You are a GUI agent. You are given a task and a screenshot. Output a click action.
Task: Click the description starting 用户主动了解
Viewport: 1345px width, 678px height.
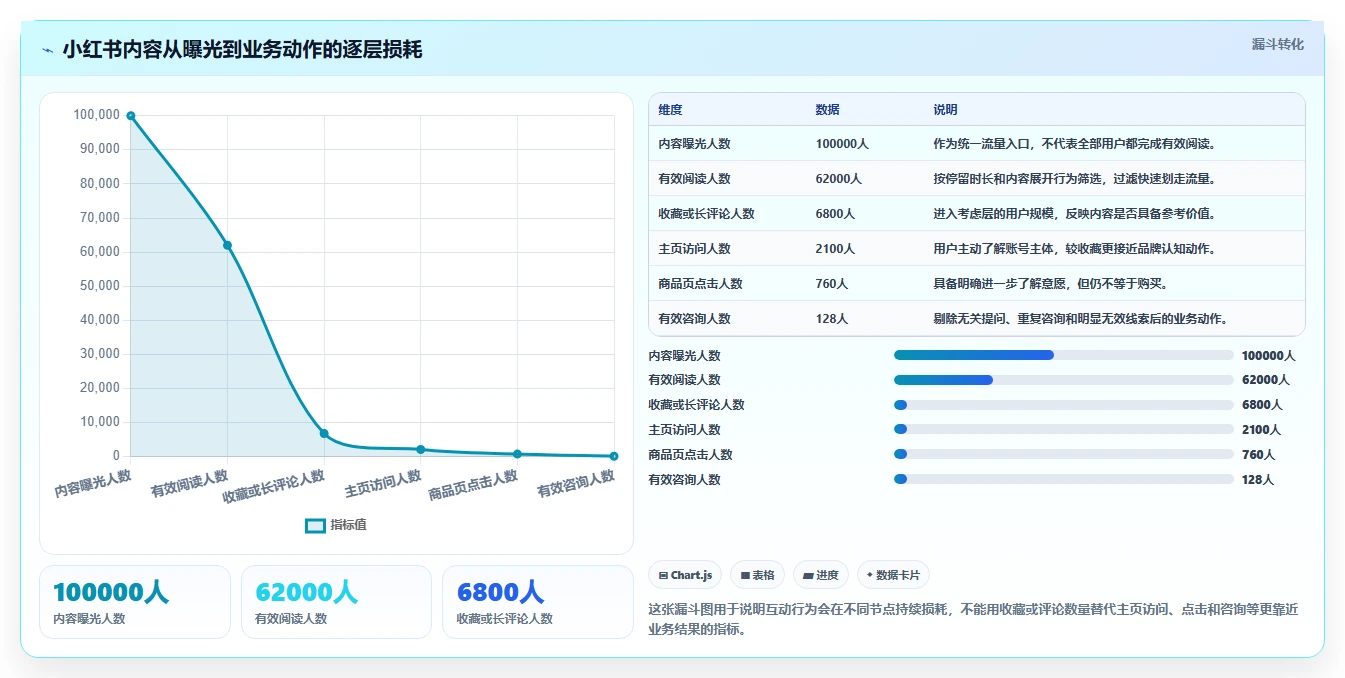point(1074,249)
